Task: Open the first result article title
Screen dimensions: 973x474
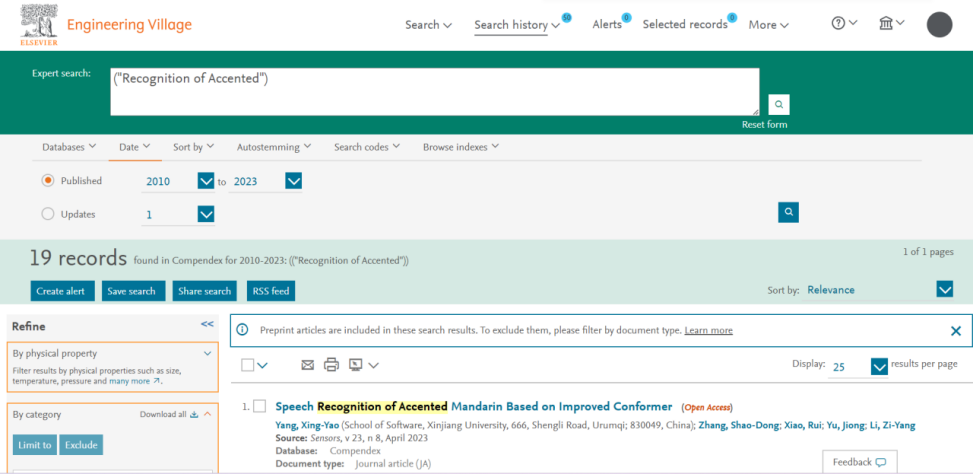Action: (473, 407)
